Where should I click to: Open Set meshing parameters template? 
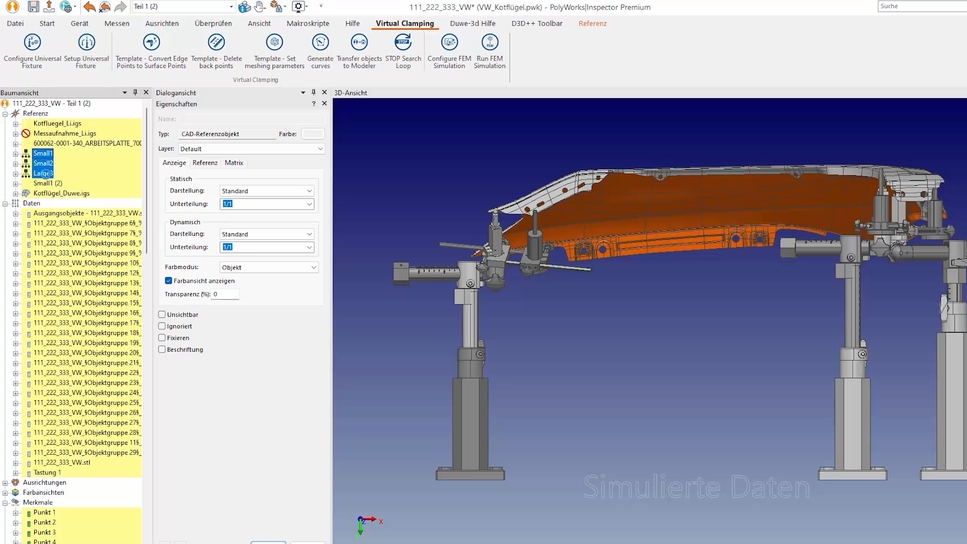click(x=274, y=43)
